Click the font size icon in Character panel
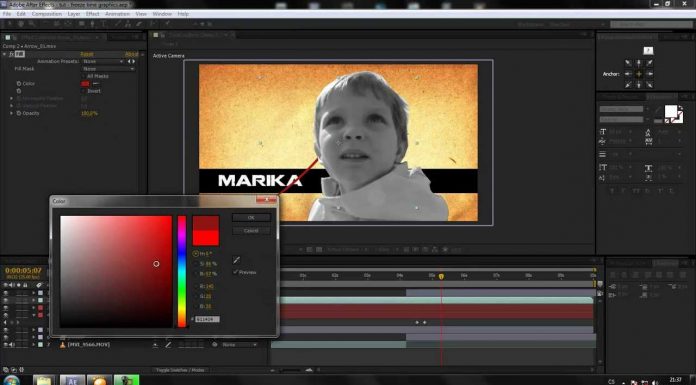The image size is (696, 385). [603, 132]
